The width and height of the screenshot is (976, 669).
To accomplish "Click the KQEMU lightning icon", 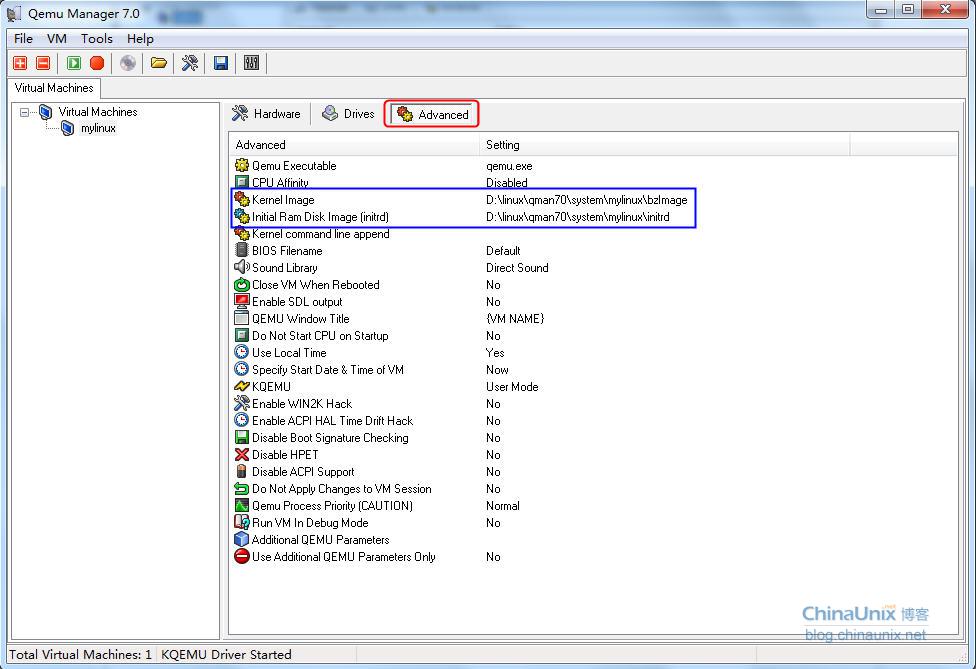I will pos(242,386).
